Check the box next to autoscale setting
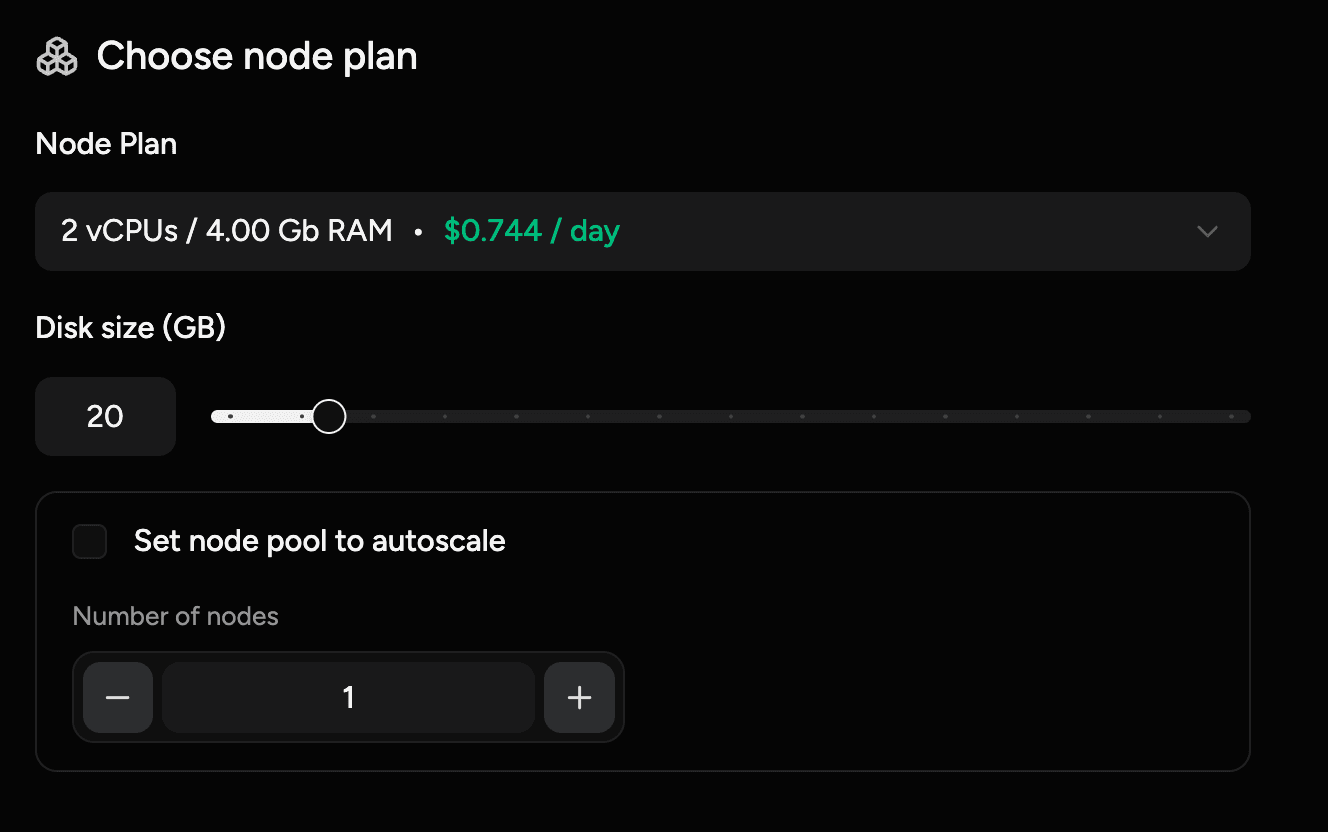Viewport: 1328px width, 832px height. coord(89,541)
